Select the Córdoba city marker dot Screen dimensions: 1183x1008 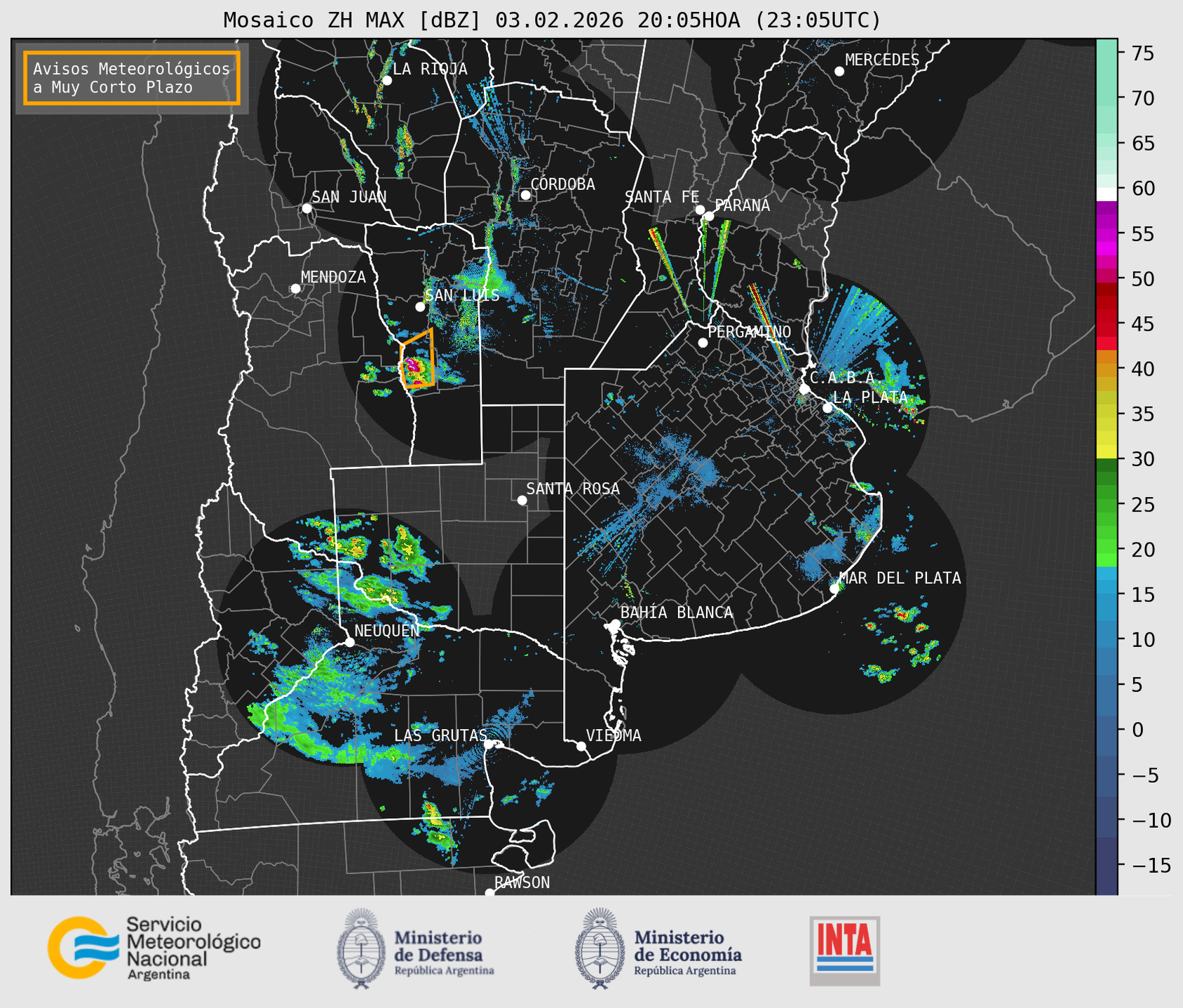pos(525,195)
